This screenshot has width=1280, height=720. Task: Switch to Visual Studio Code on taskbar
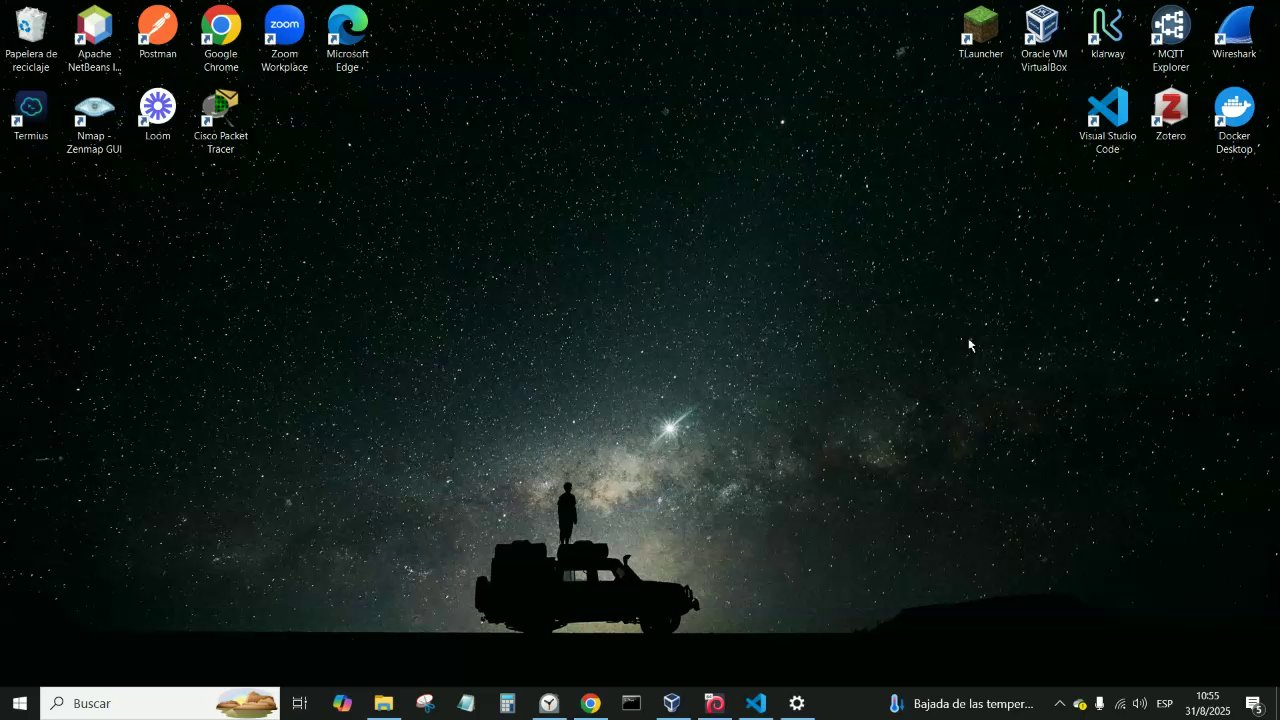756,703
